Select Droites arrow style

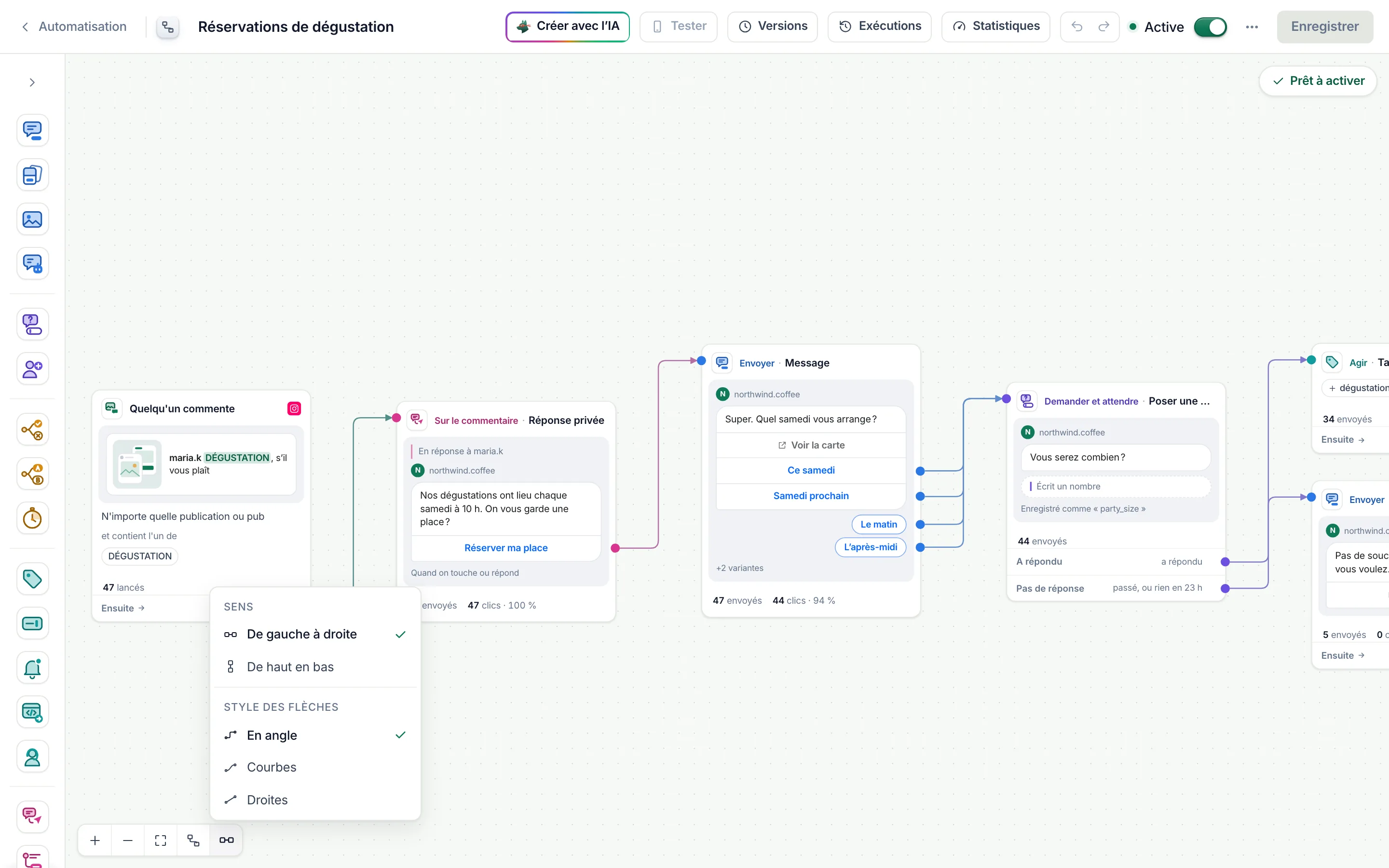tap(315, 800)
